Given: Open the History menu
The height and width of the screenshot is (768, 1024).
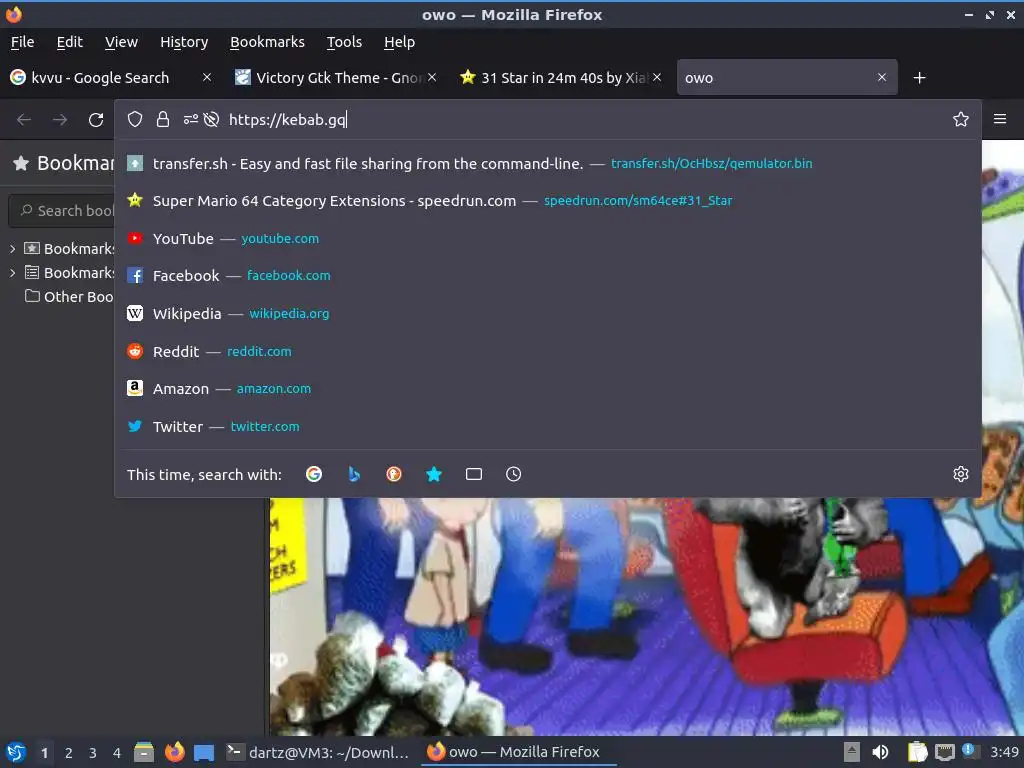Looking at the screenshot, I should point(184,42).
